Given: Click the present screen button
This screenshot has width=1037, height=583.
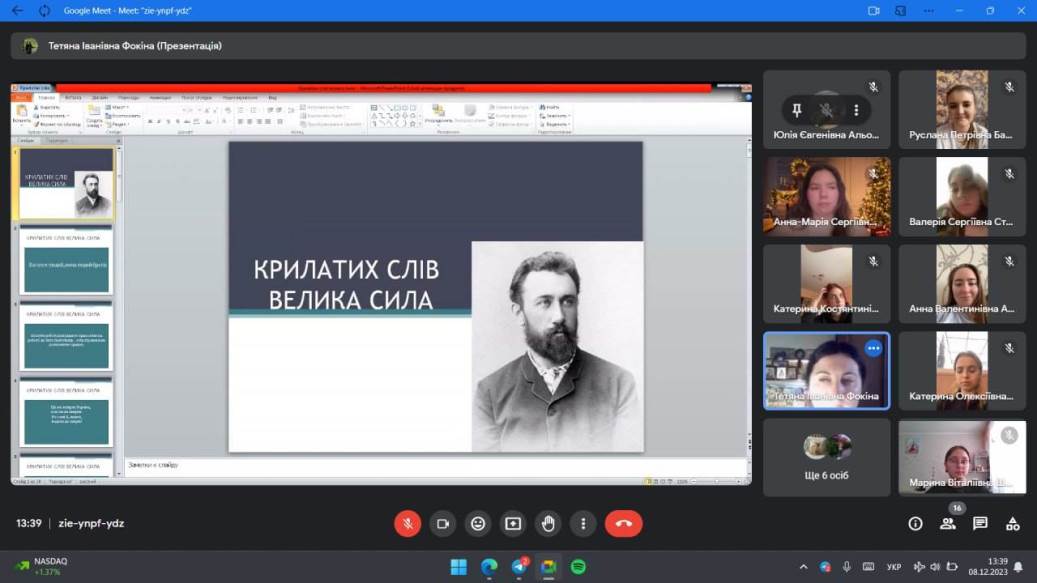Looking at the screenshot, I should coord(513,523).
